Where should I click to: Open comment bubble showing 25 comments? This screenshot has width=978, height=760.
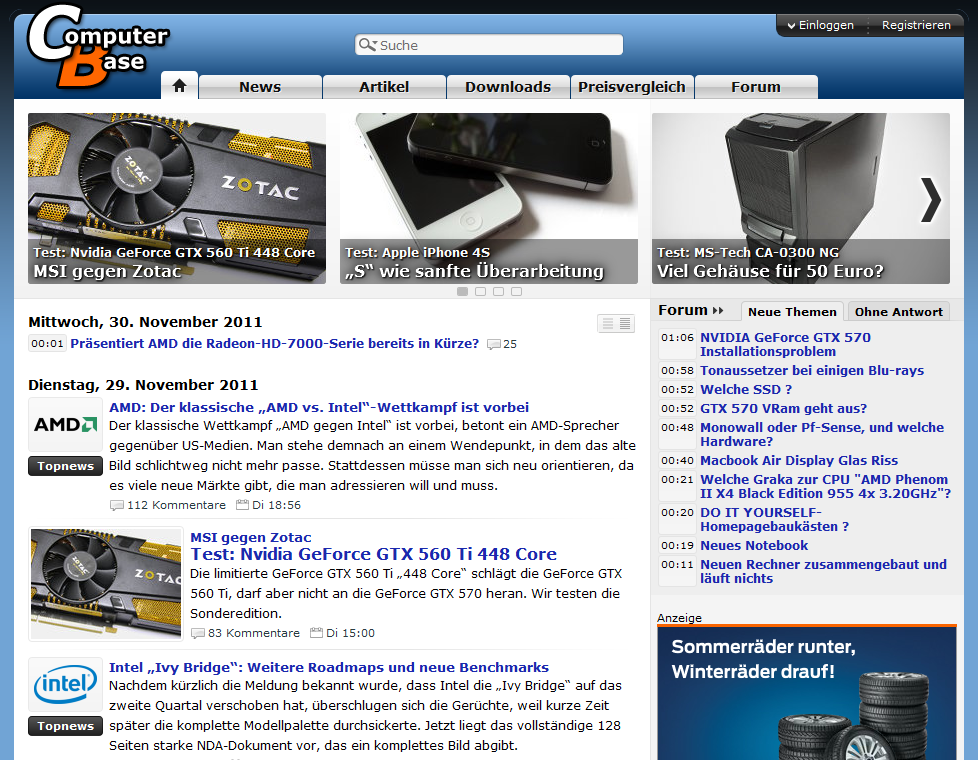pos(502,344)
